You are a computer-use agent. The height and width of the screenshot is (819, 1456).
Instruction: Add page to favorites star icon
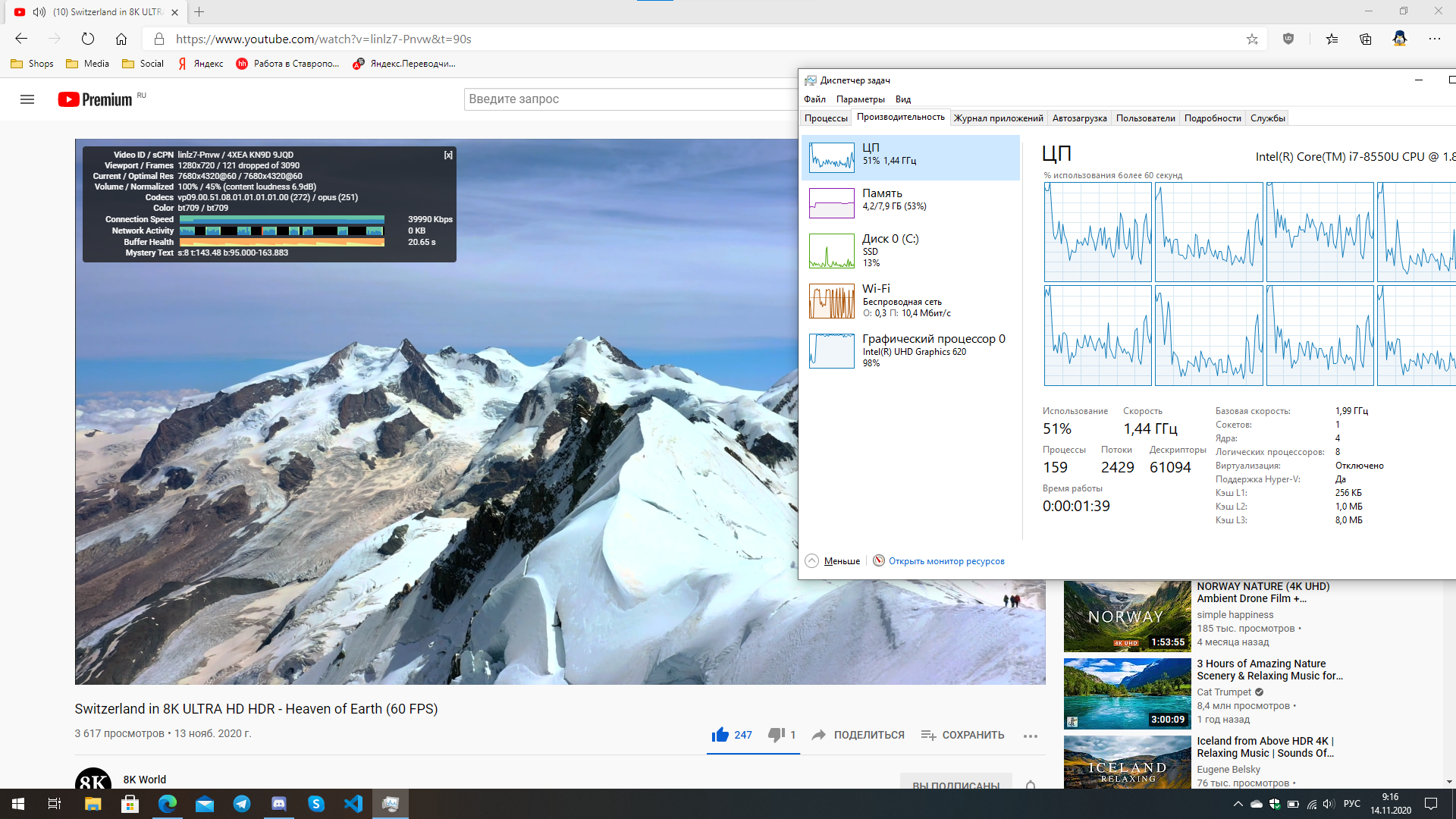pos(1252,39)
